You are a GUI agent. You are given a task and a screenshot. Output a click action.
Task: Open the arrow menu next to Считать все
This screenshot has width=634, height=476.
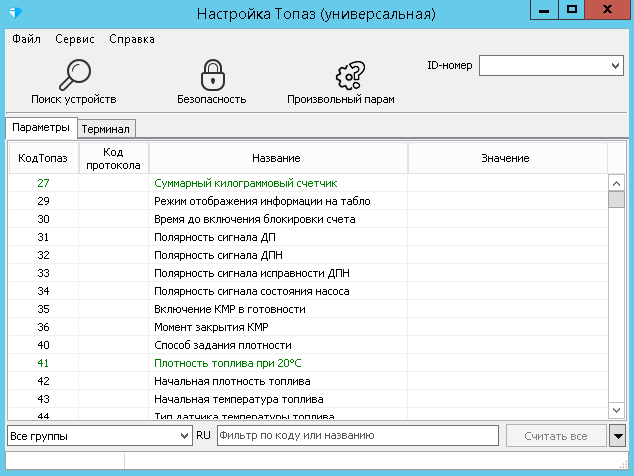(x=617, y=436)
